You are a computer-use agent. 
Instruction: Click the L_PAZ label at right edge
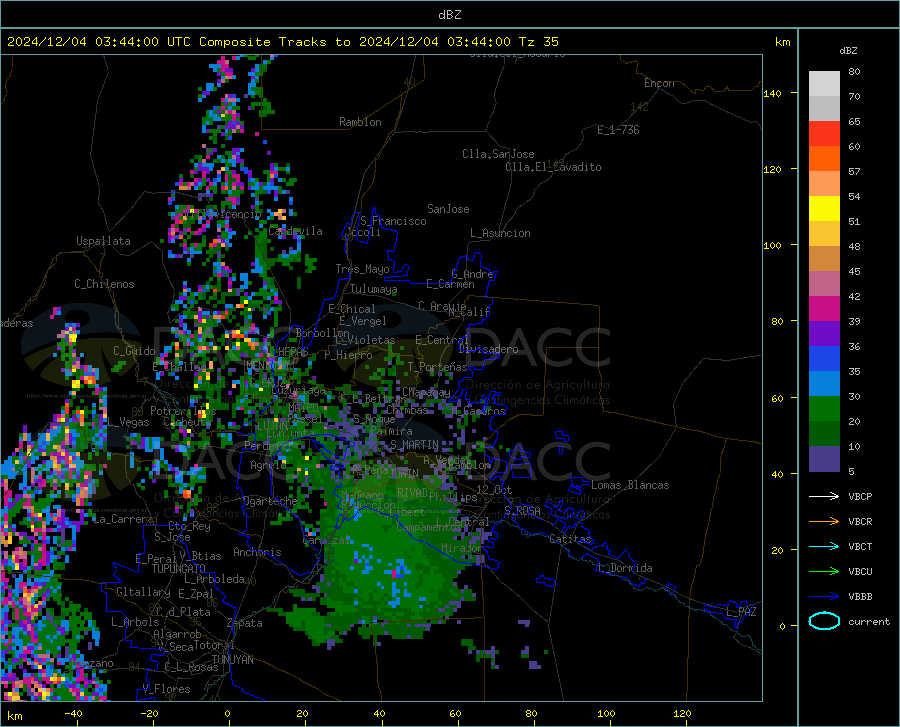point(741,612)
